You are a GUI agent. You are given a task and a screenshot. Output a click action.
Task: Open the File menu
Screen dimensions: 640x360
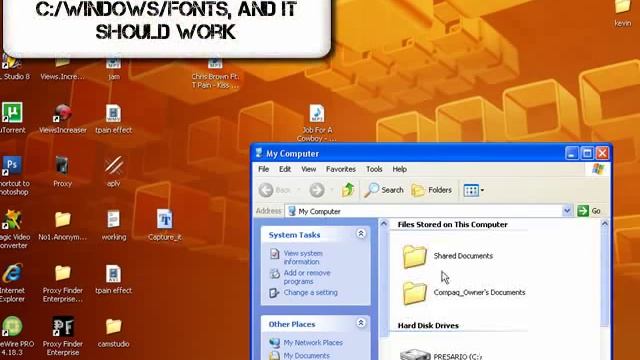263,169
